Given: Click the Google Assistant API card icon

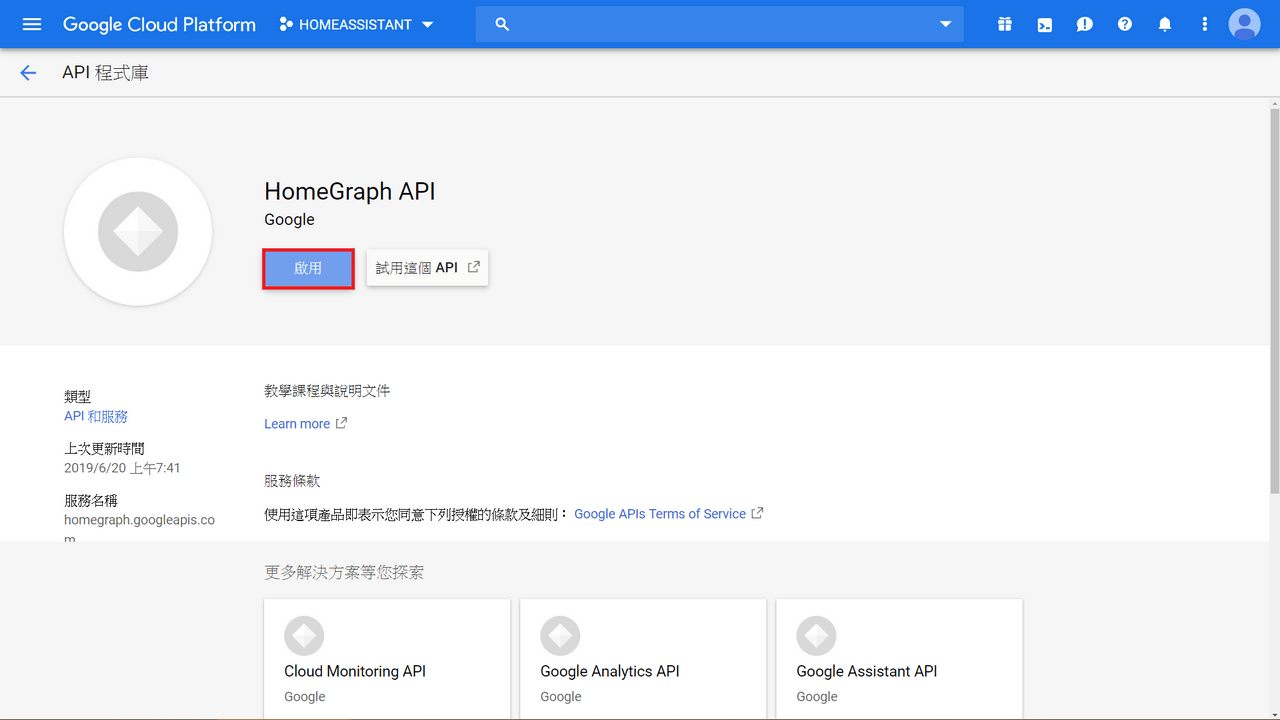Looking at the screenshot, I should [x=816, y=635].
